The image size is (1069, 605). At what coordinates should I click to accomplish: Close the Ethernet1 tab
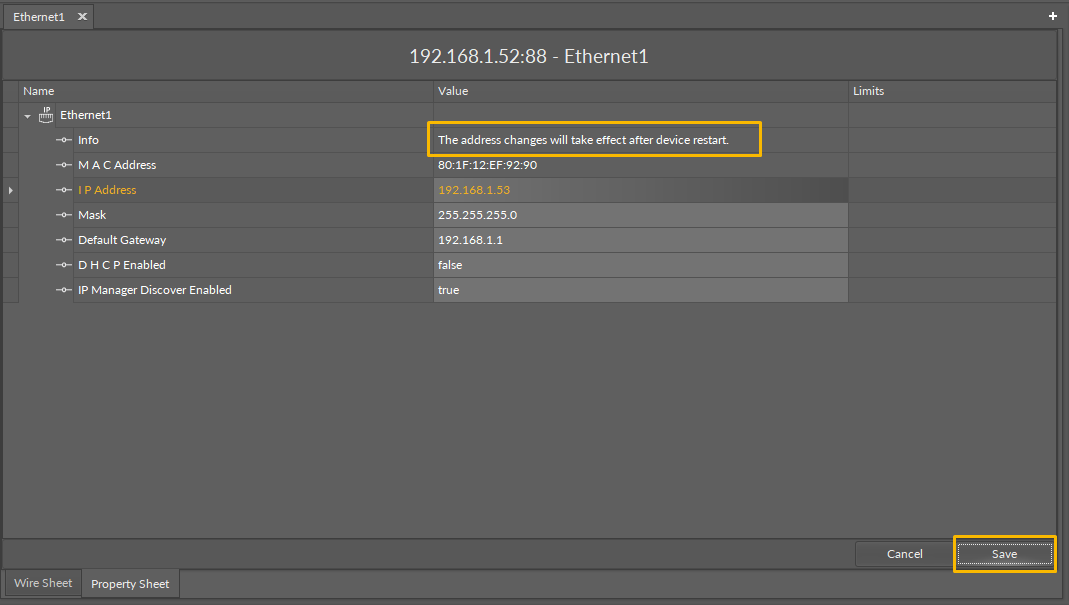point(82,17)
